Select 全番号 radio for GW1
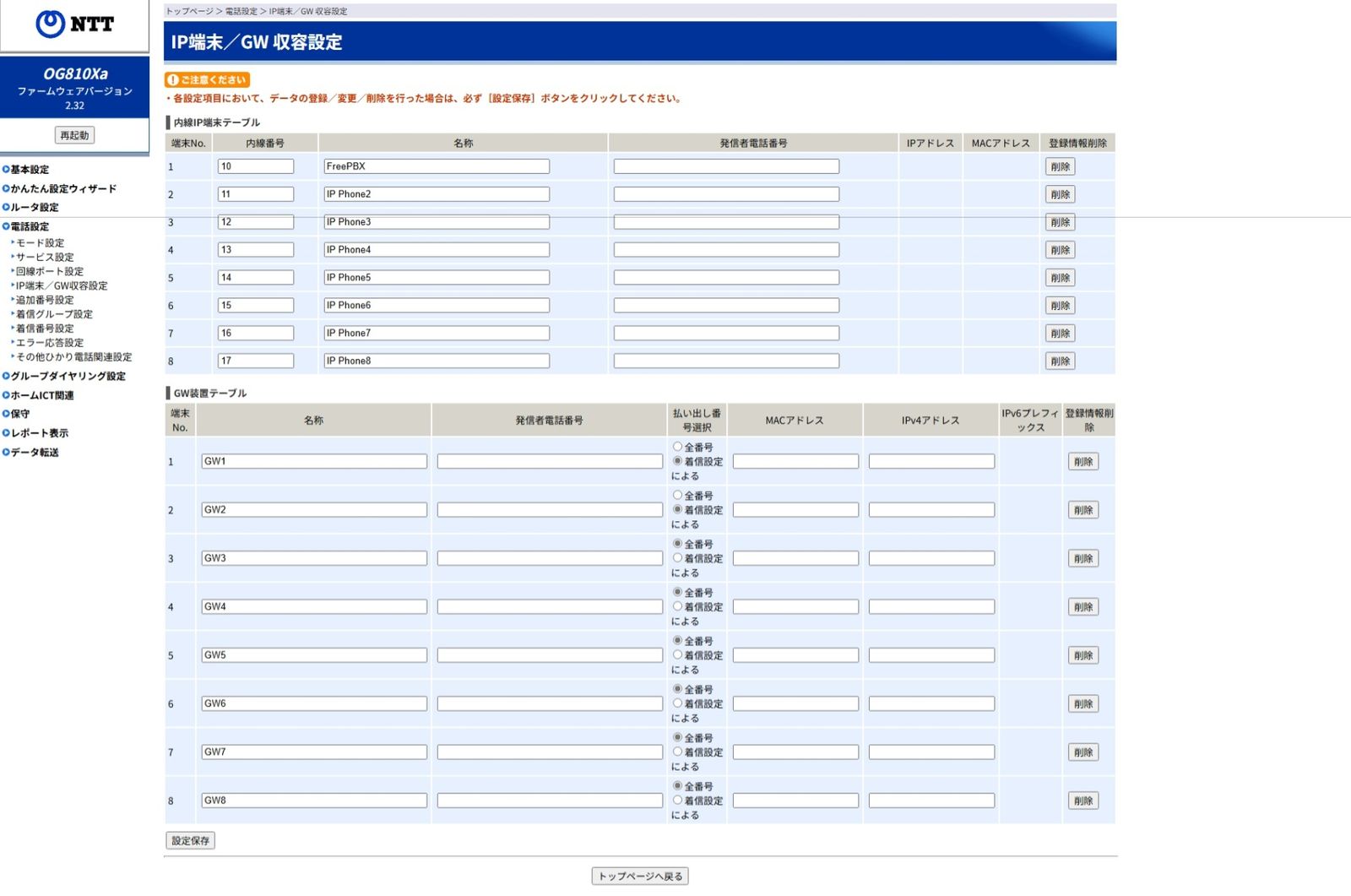1351x896 pixels. [677, 447]
